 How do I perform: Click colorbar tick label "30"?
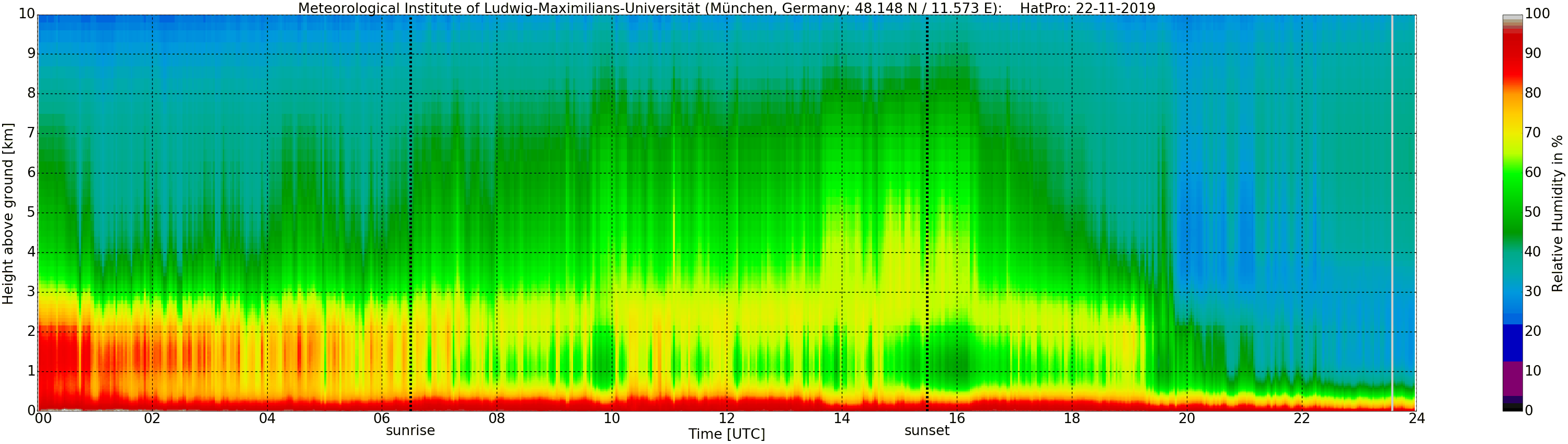click(x=1532, y=292)
